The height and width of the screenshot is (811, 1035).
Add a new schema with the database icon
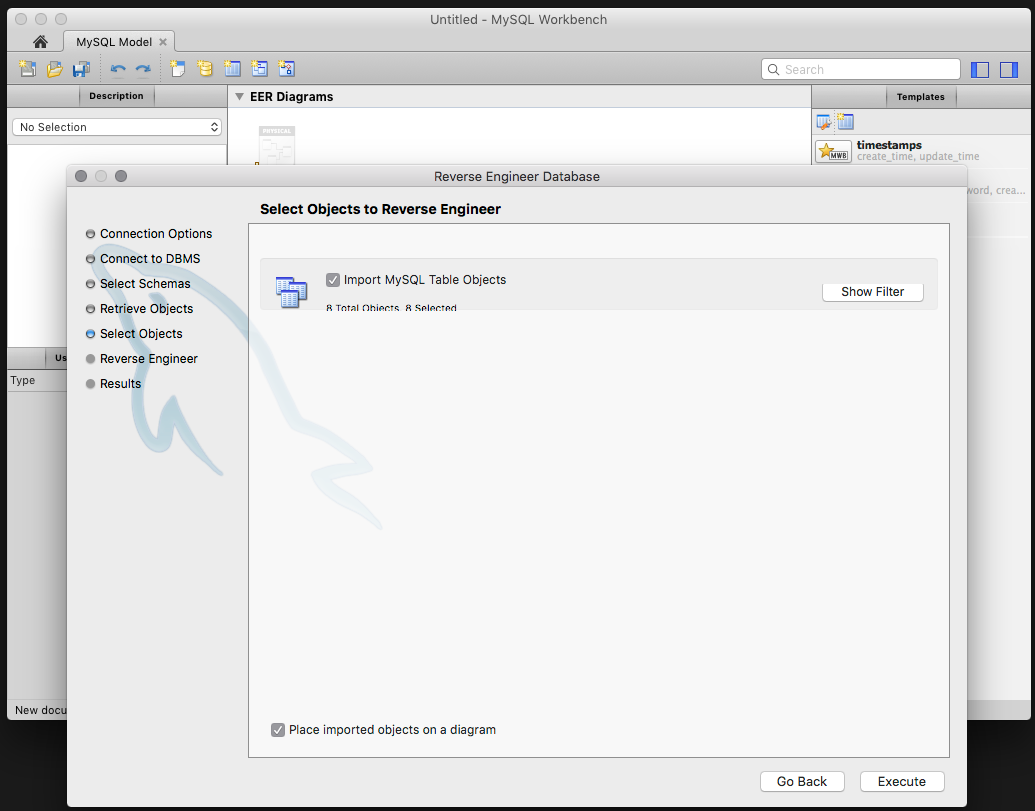(x=204, y=68)
